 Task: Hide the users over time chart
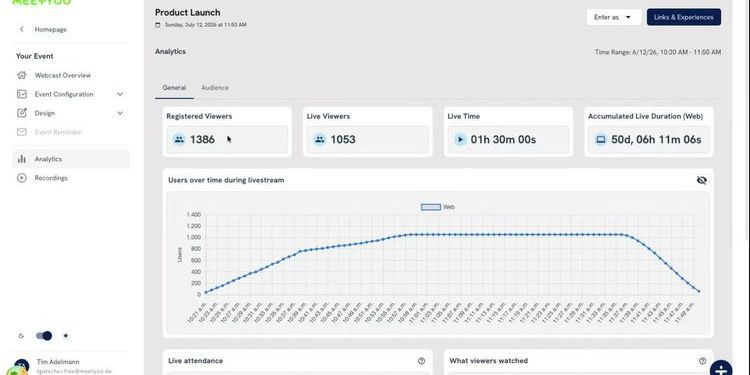tap(701, 180)
